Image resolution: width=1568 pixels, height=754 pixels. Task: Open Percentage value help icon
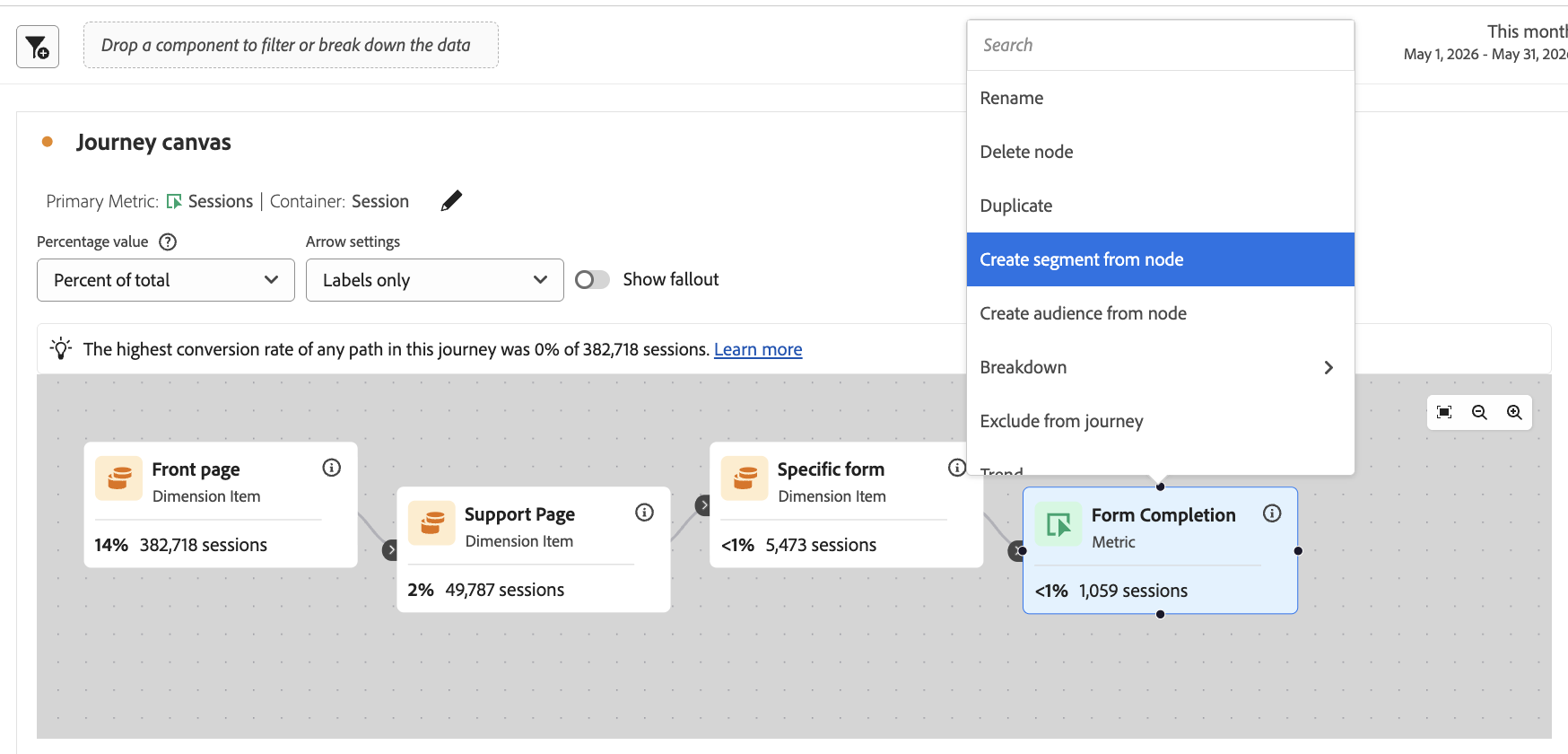tap(168, 241)
